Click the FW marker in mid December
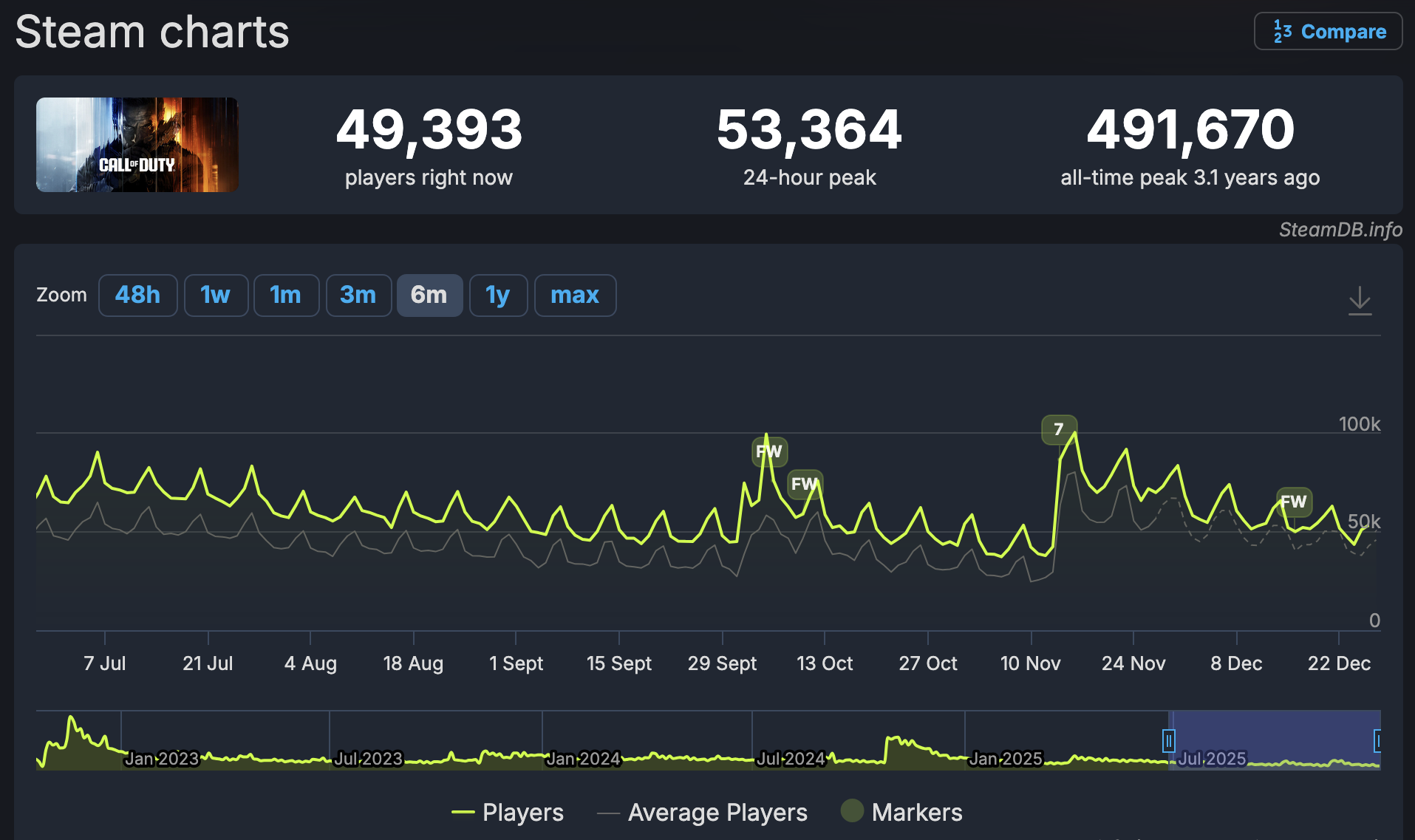This screenshot has height=840, width=1415. click(1294, 502)
